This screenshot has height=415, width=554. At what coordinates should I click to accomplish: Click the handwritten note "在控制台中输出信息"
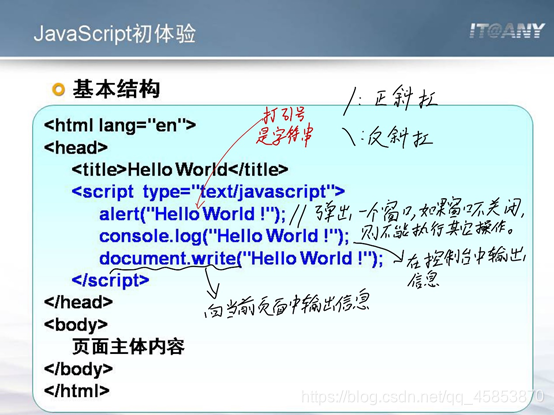466,269
